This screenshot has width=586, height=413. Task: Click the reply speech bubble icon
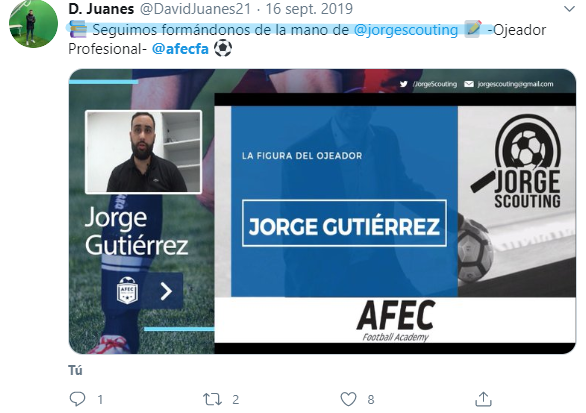click(x=77, y=399)
